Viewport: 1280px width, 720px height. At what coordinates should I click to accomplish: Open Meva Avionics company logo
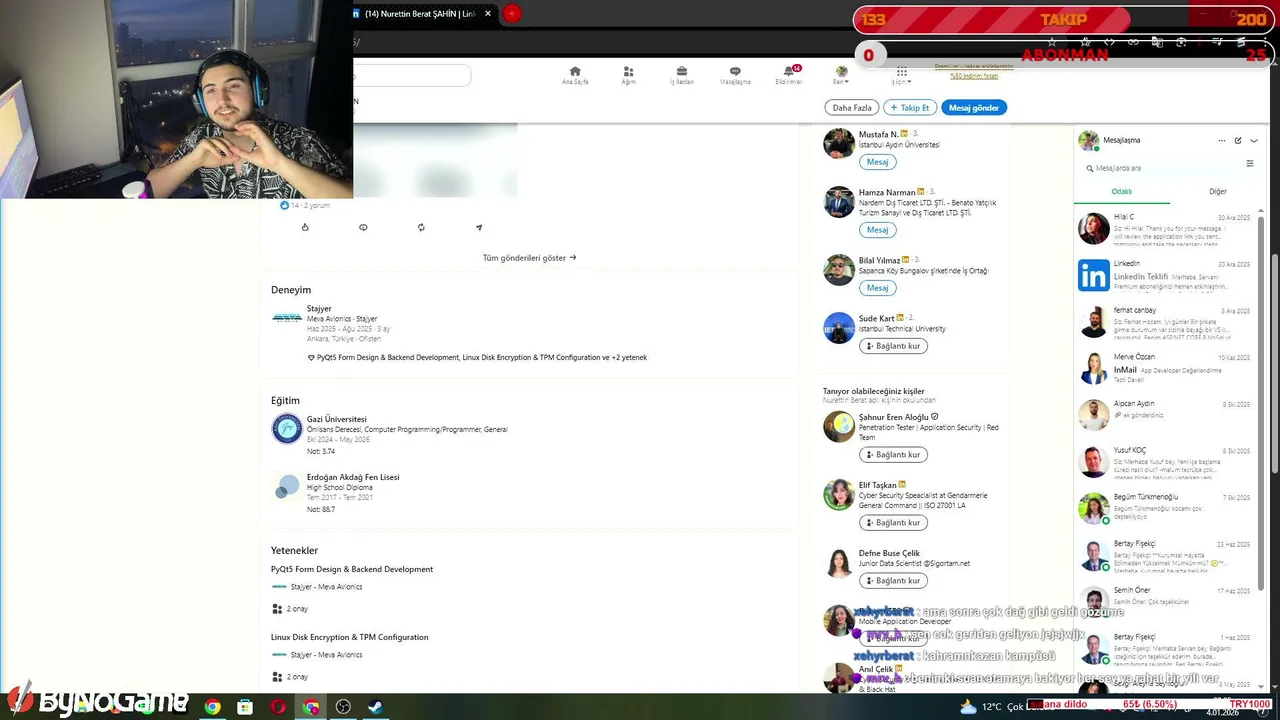point(287,317)
